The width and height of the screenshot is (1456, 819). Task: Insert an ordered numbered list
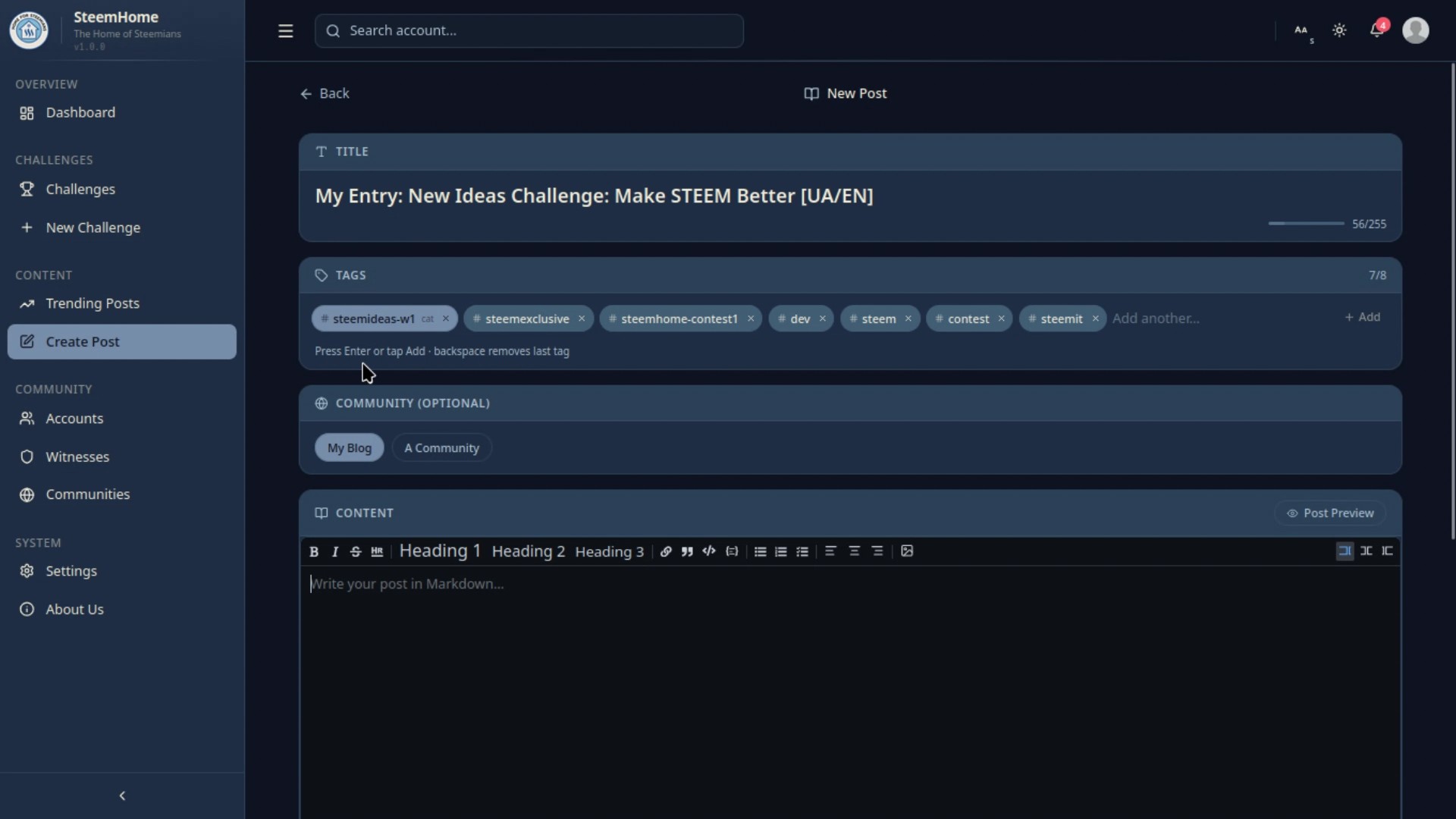tap(781, 552)
